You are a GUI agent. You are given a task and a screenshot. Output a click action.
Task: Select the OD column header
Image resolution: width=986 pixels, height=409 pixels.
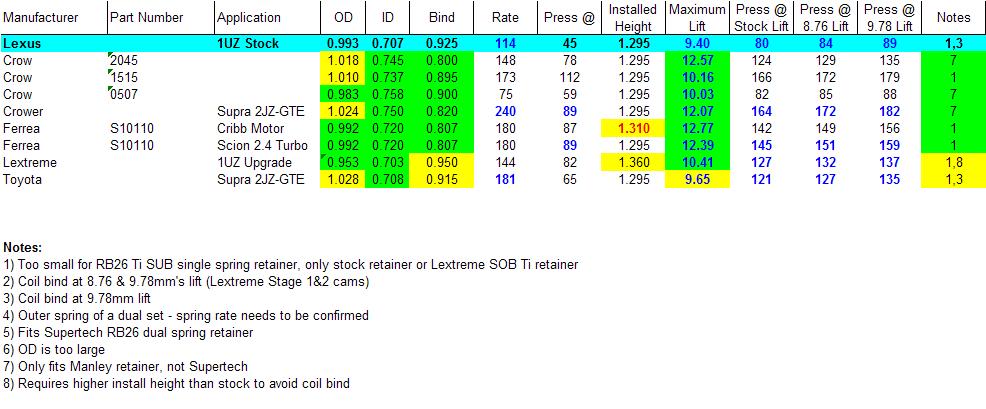pyautogui.click(x=342, y=18)
